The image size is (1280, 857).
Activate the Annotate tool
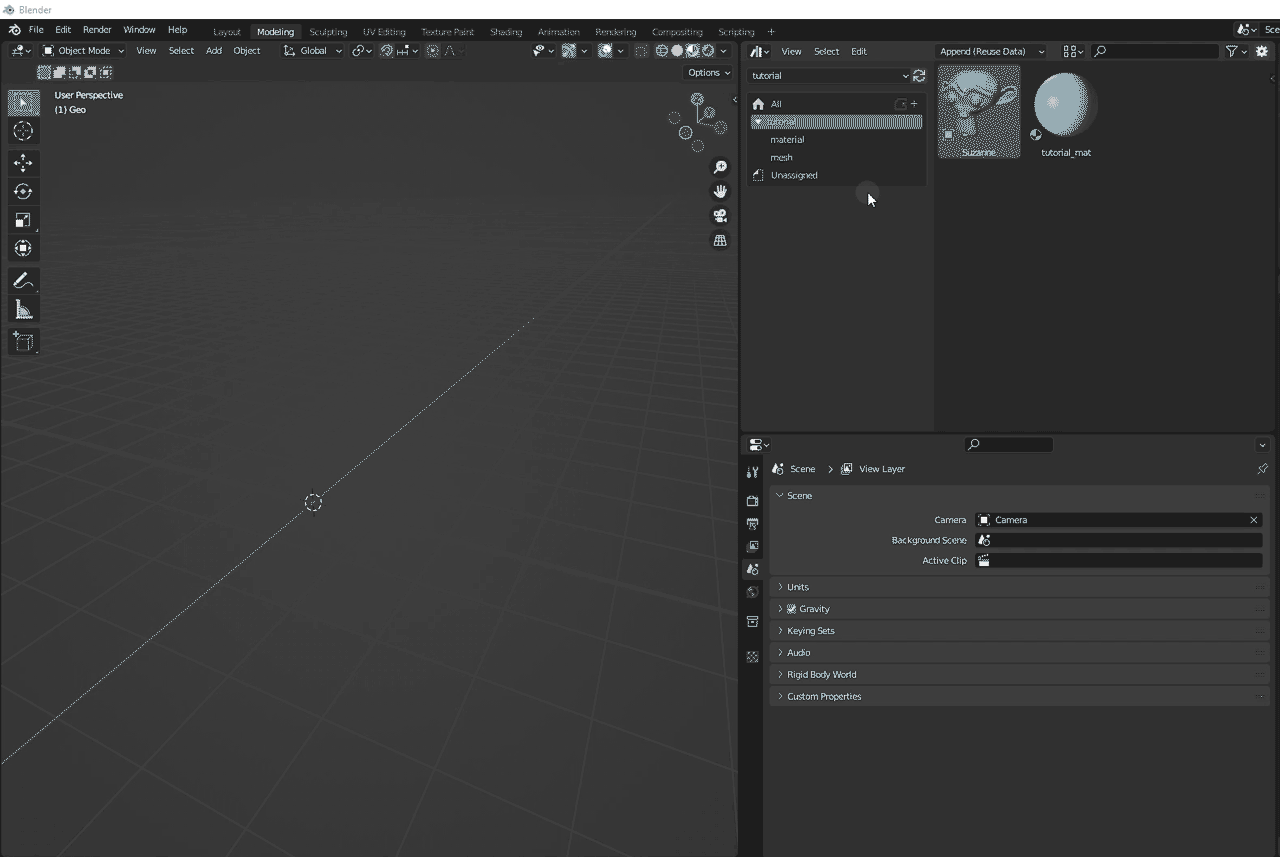[23, 281]
